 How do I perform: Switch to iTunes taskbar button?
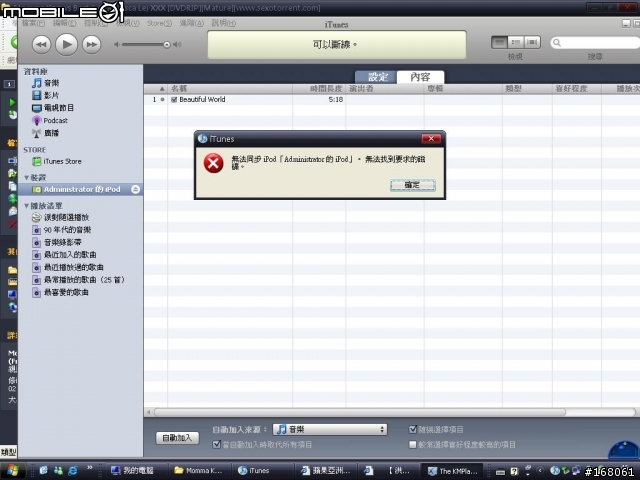[x=262, y=471]
